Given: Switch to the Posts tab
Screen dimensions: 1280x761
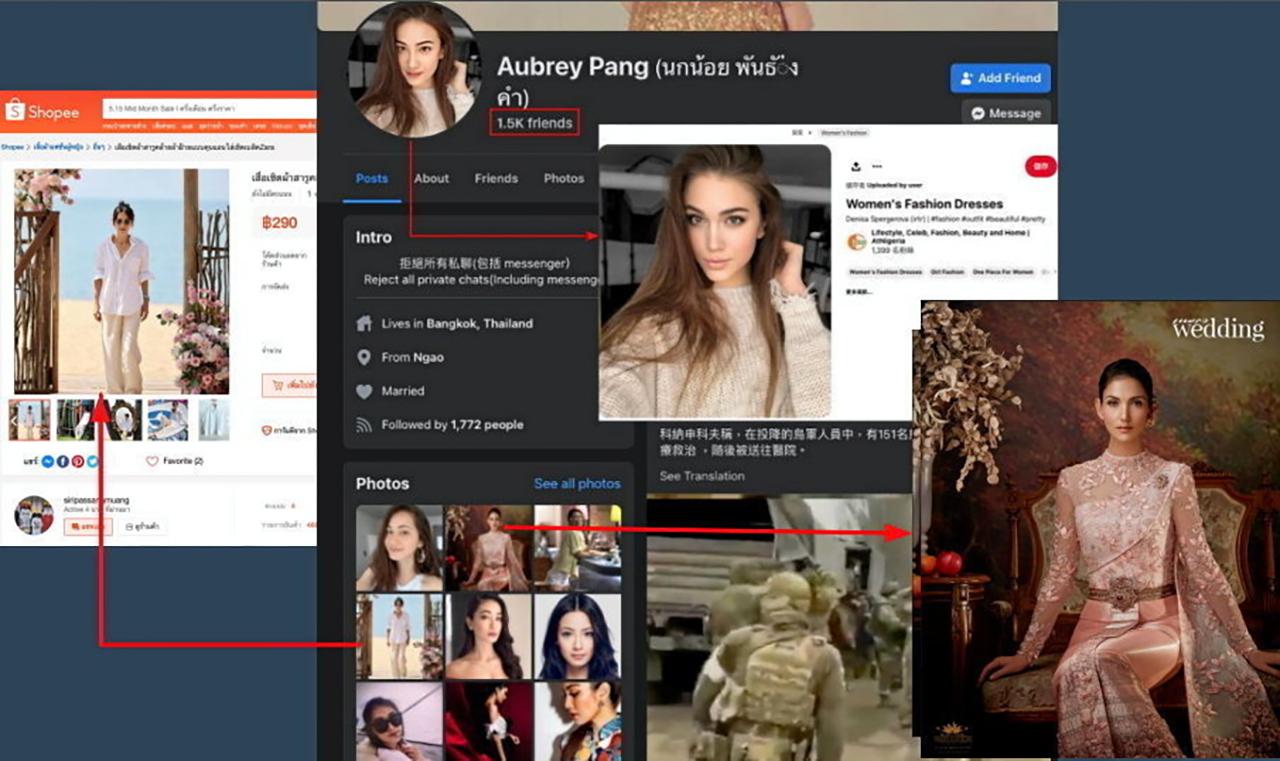Looking at the screenshot, I should [372, 178].
